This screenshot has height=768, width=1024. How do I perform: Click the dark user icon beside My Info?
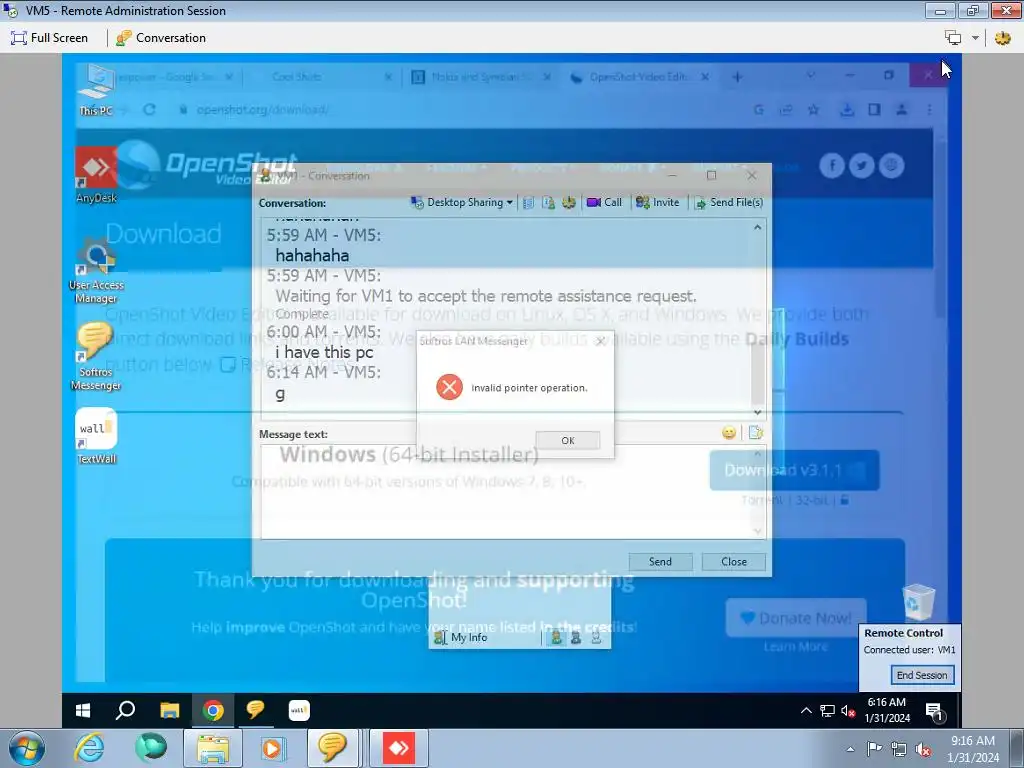575,637
